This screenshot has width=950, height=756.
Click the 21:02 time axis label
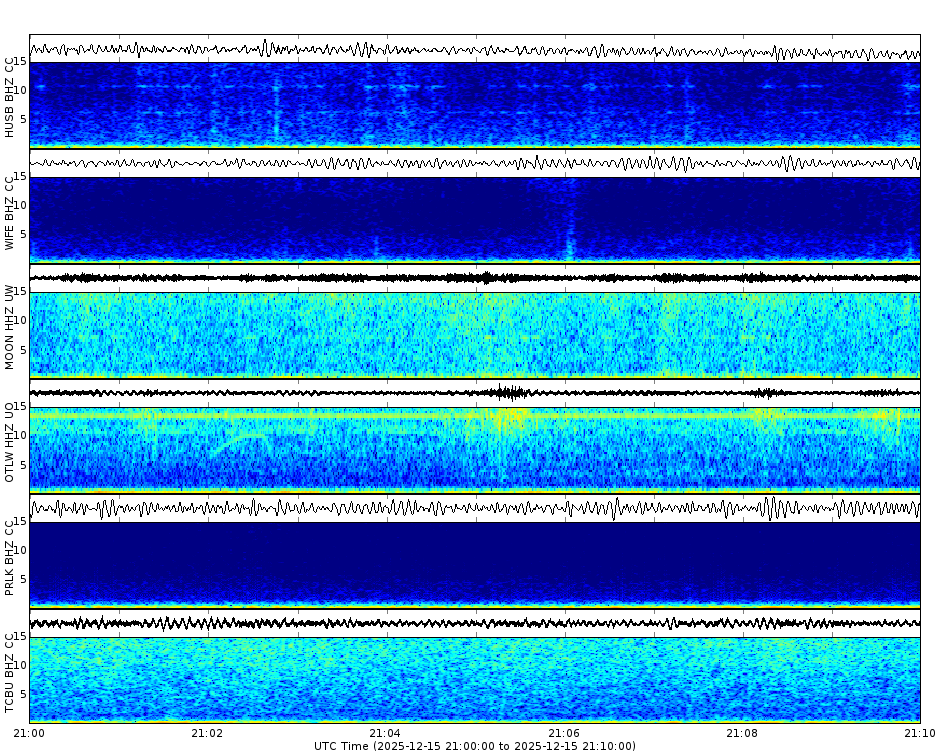coord(207,731)
